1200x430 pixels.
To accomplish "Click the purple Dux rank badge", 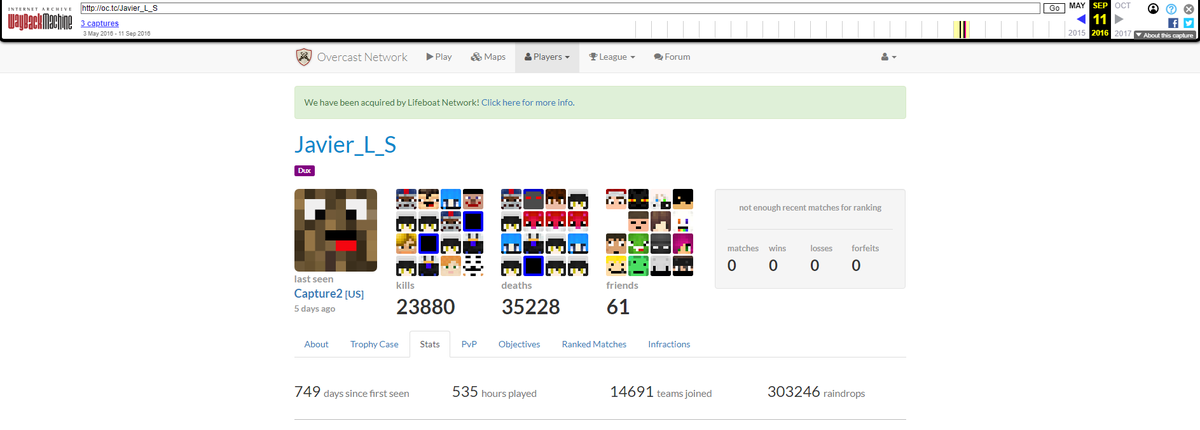I will 304,171.
